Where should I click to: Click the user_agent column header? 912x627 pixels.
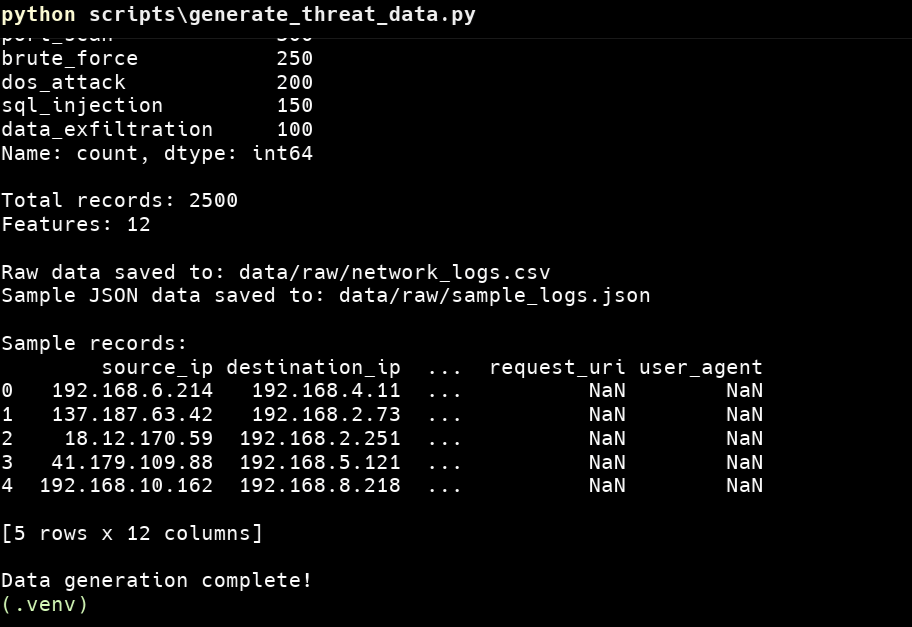coord(700,368)
